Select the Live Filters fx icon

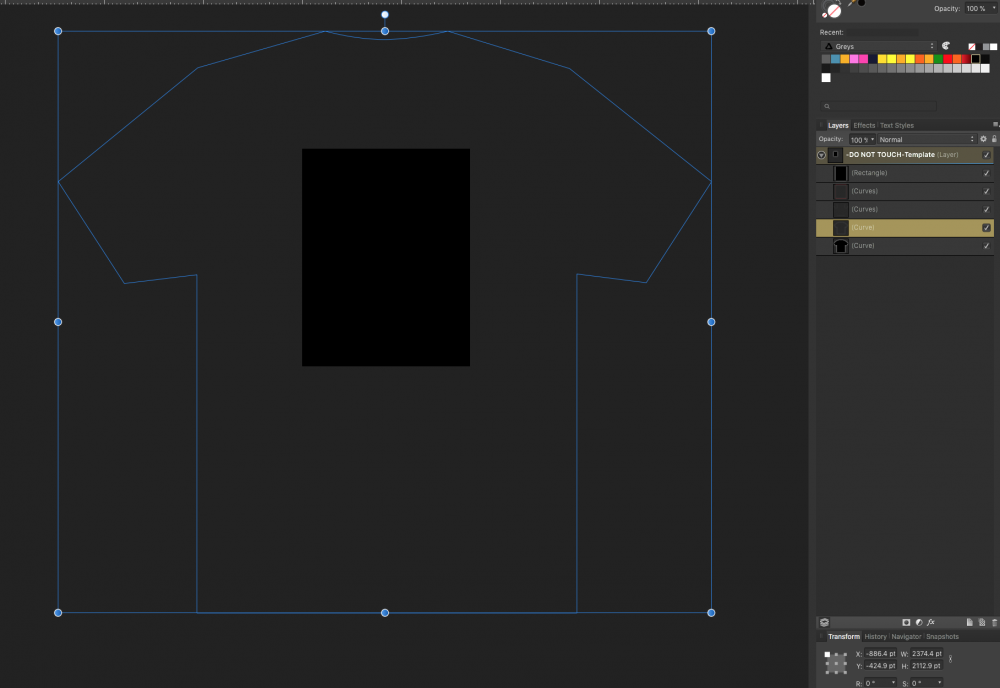931,622
